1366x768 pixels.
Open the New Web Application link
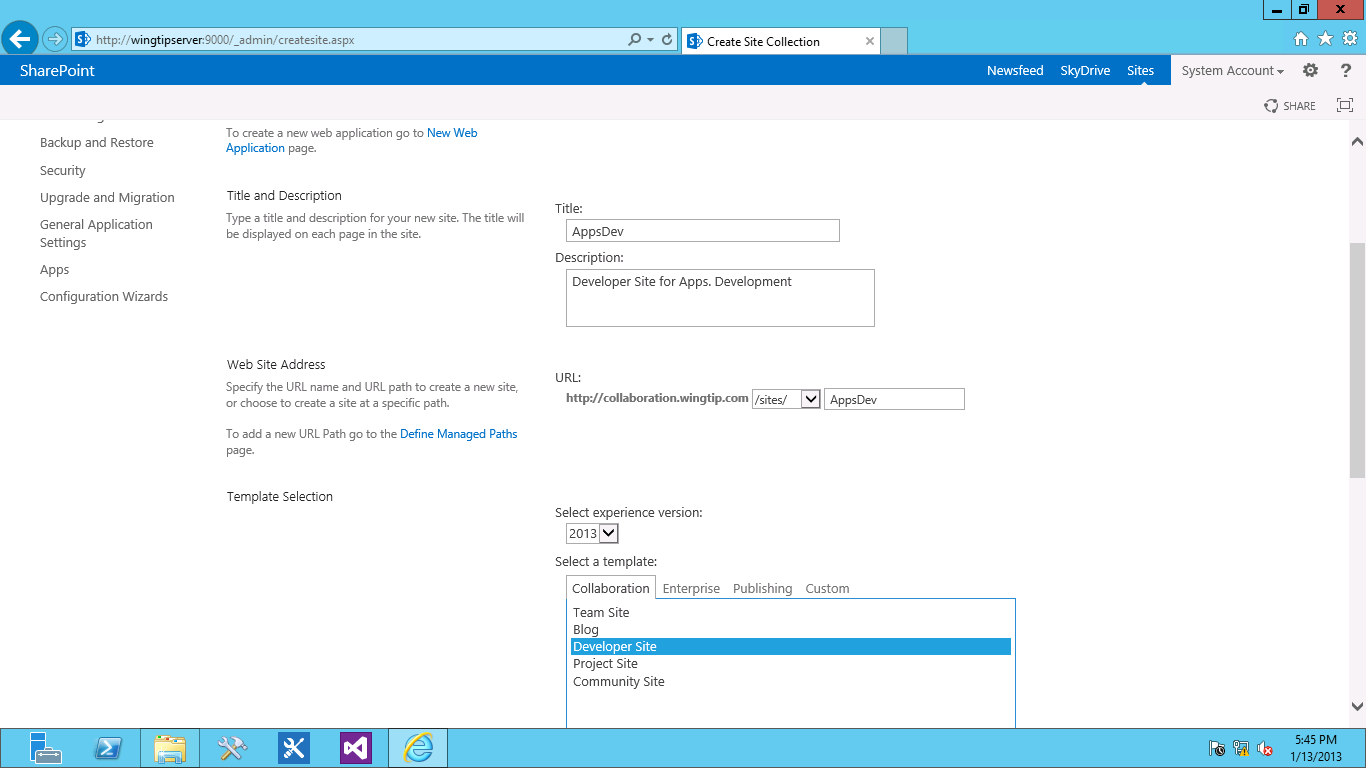[451, 133]
